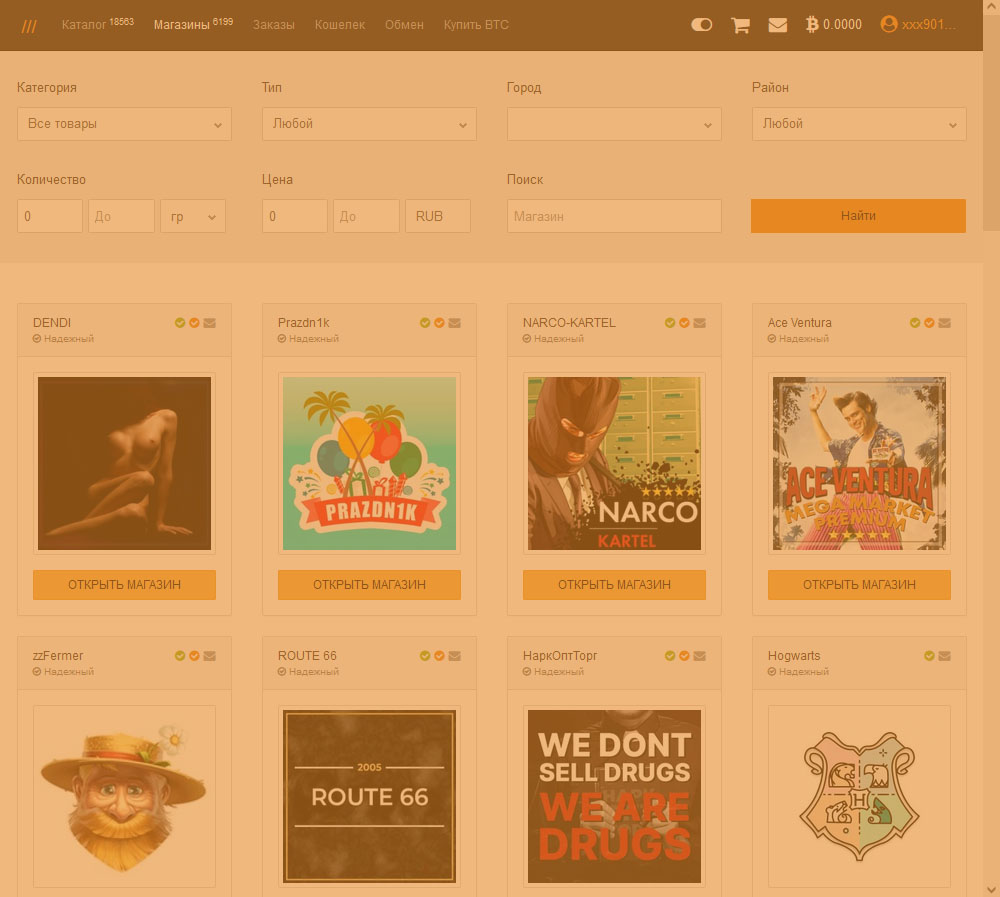Click ОТКРЫТЬ МАГАЗИН under DENDI

pos(124,584)
